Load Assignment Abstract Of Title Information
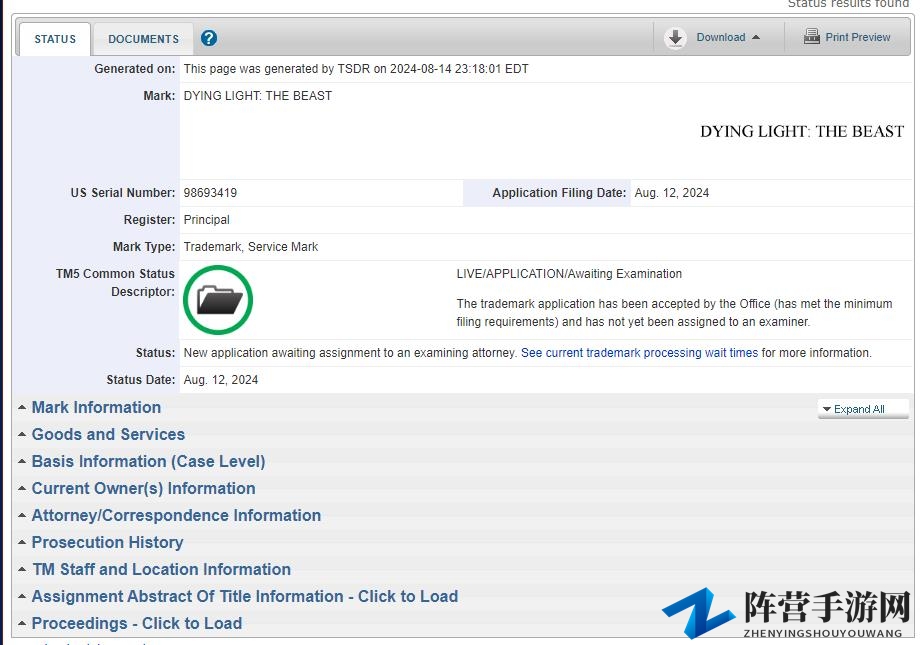Screen dimensions: 921x645 (x=245, y=596)
